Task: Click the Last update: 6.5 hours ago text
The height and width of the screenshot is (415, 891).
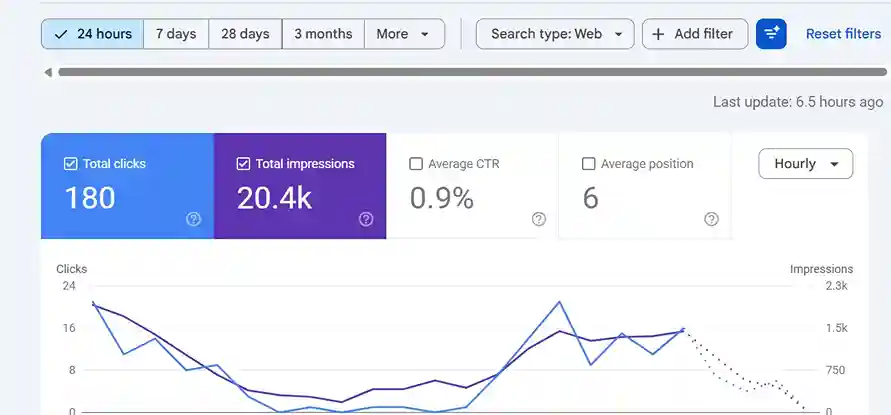Action: pos(798,102)
